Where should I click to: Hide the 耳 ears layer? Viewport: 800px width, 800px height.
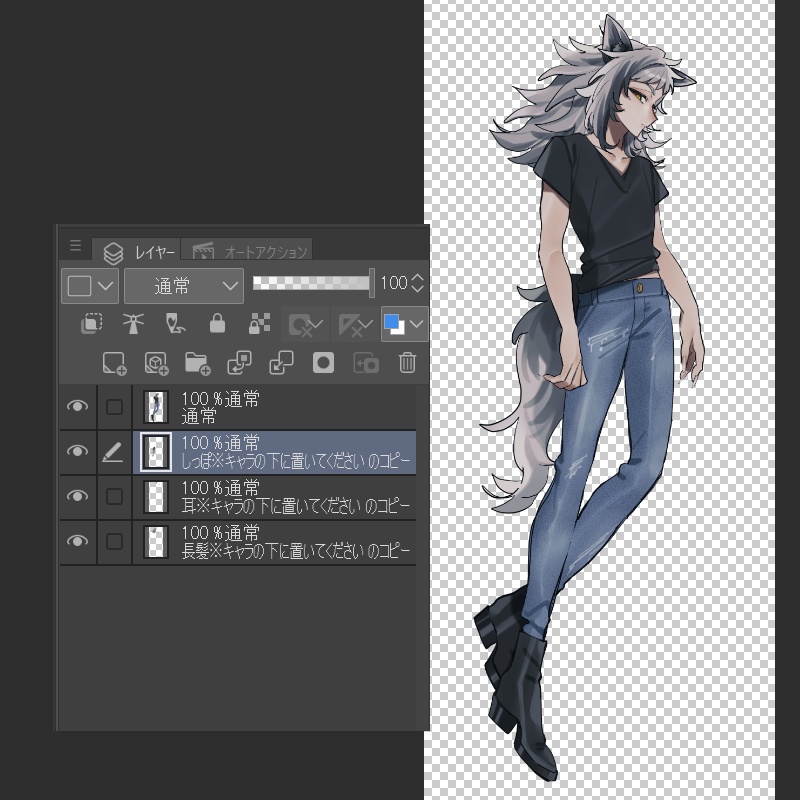[78, 496]
